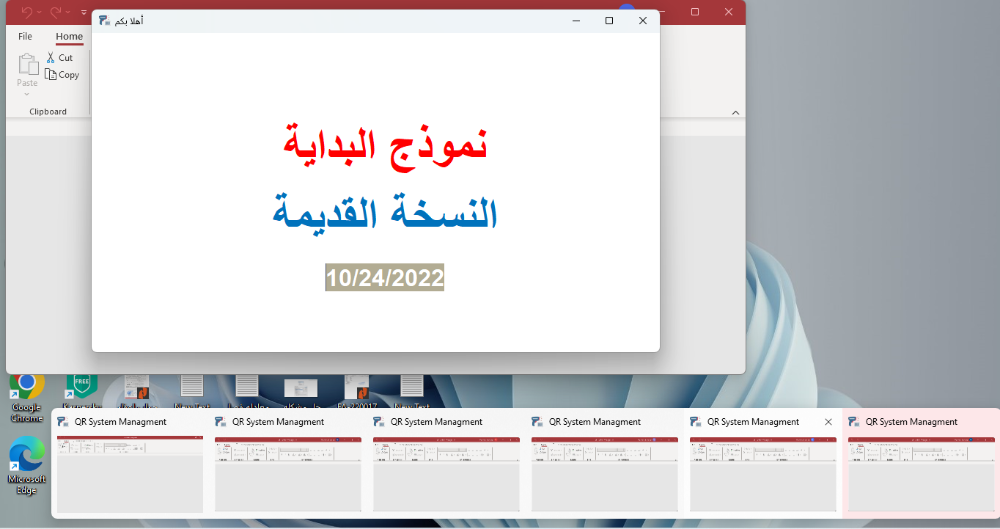
Task: Open the Undo history dropdown arrow
Action: (x=39, y=12)
